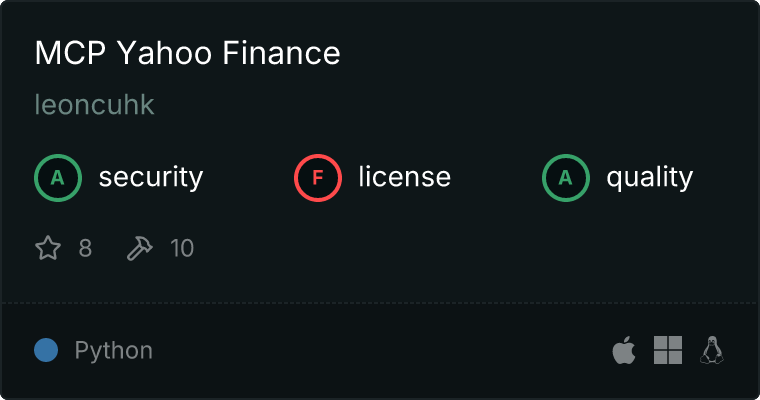Select the Python language label
760x400 pixels.
pyautogui.click(x=114, y=351)
